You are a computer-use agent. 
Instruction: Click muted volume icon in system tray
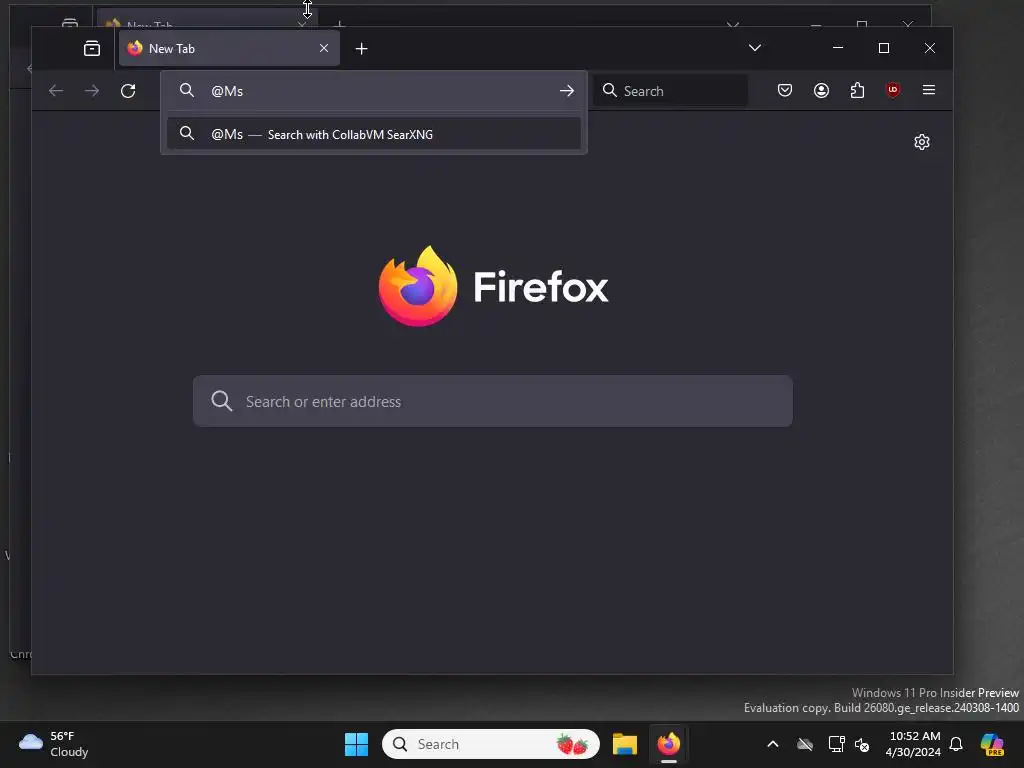(863, 744)
